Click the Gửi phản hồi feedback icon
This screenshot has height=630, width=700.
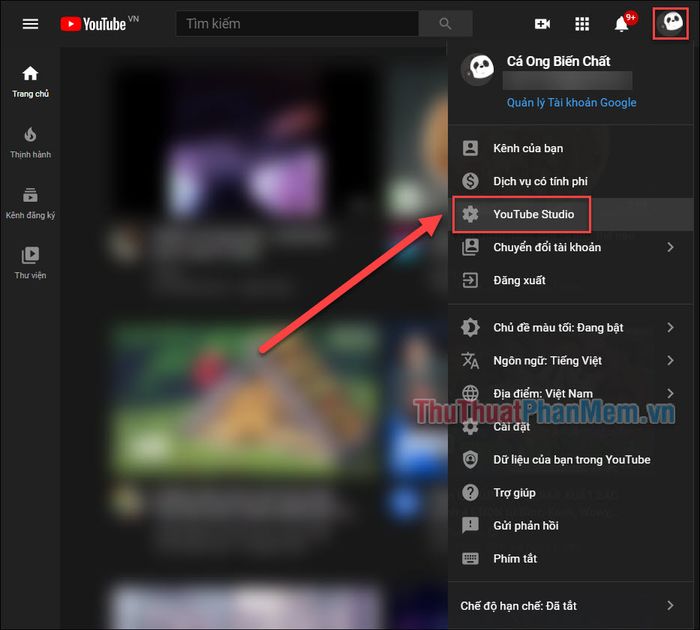(x=470, y=526)
